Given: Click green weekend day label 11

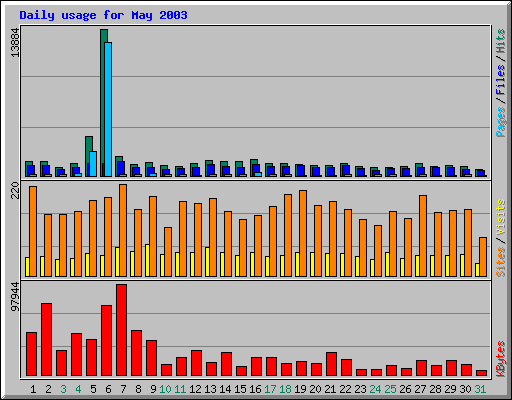Looking at the screenshot, I should 180,389.
